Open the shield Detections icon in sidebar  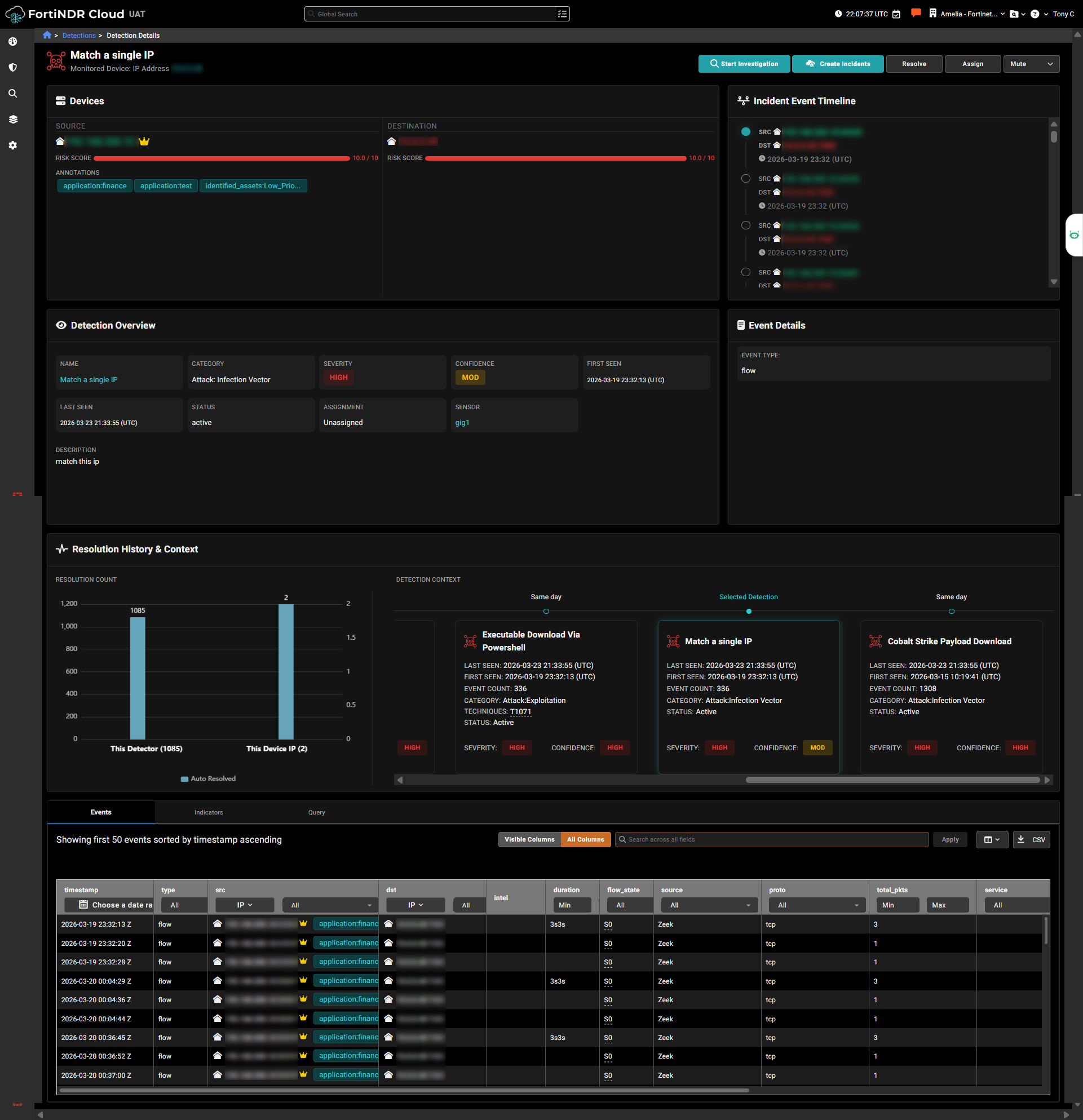[x=12, y=68]
